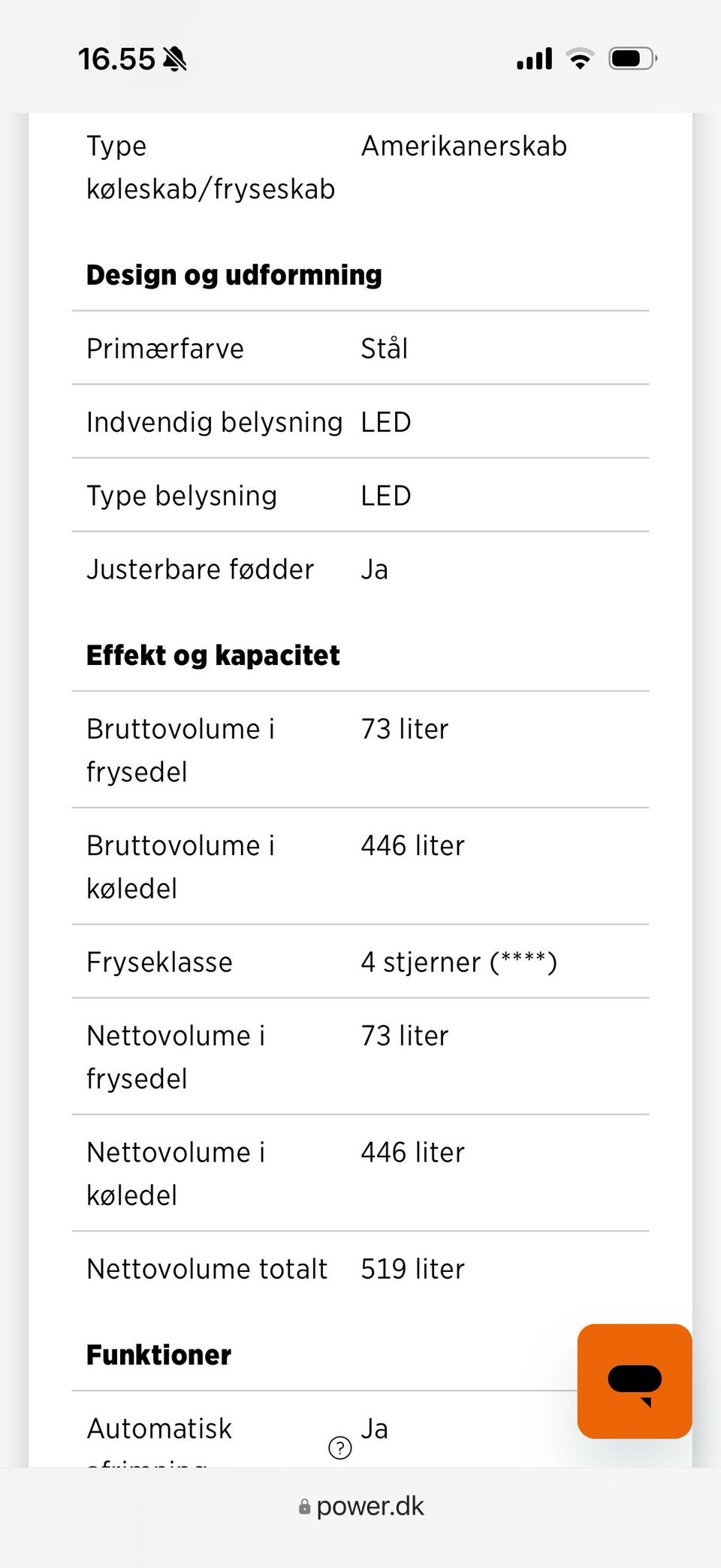
Task: Select the Effekt og kapacitet heading
Action: coord(213,655)
